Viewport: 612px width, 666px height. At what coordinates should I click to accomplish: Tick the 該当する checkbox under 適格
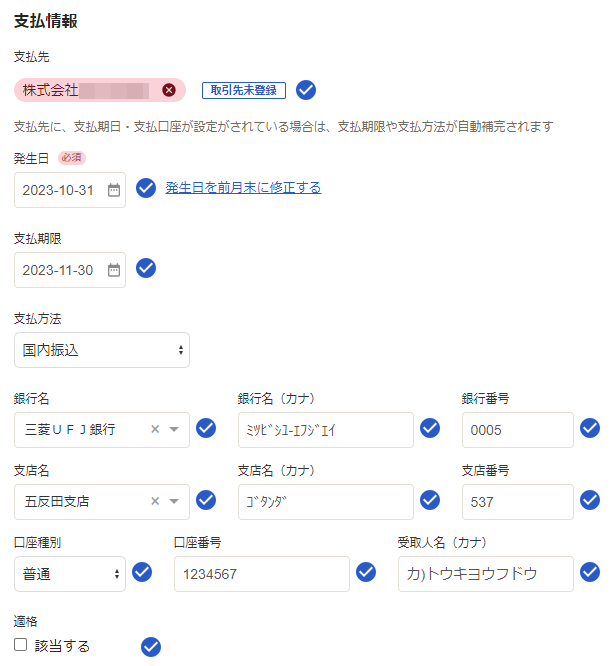click(21, 645)
